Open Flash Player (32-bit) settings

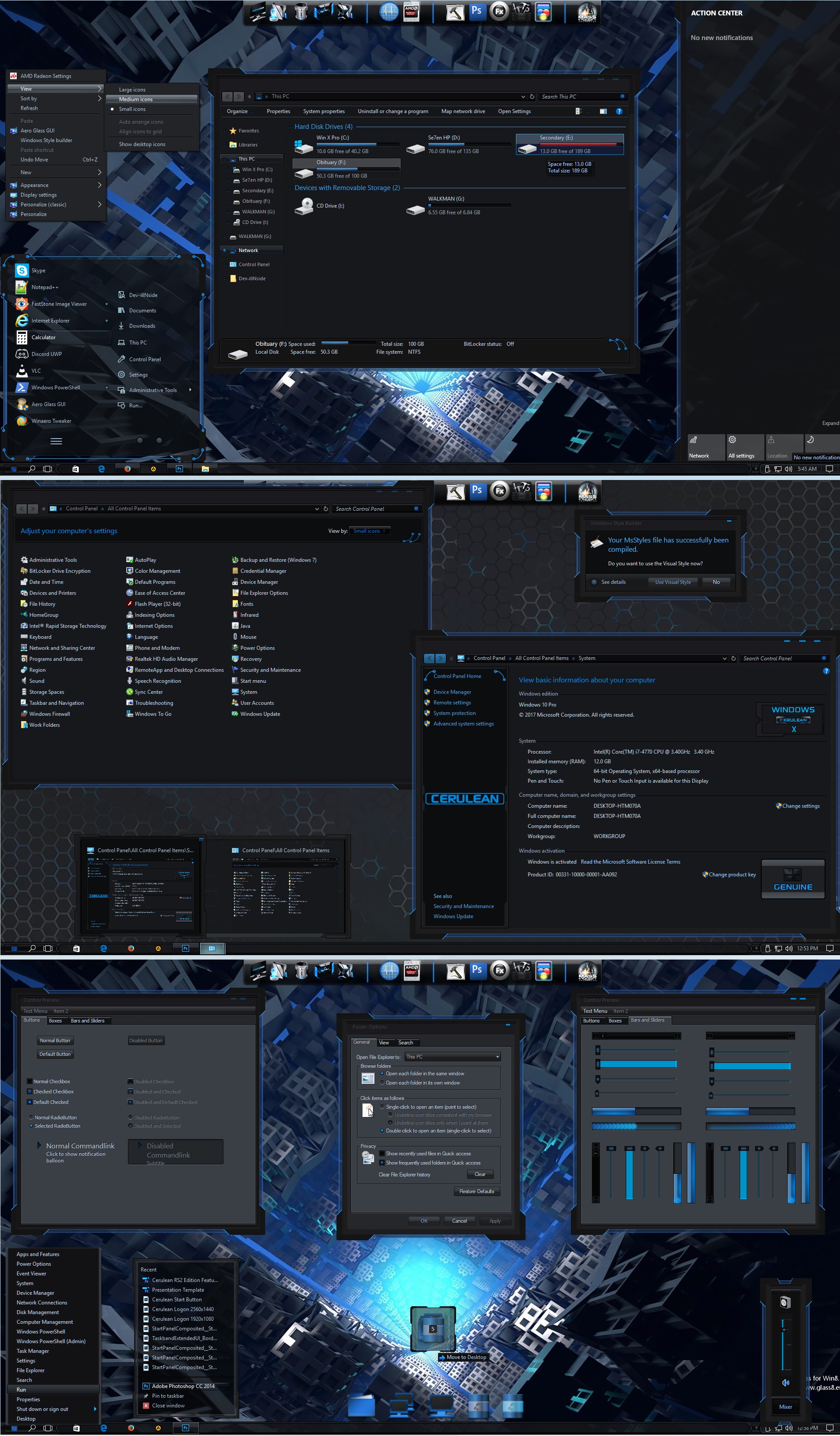point(153,604)
